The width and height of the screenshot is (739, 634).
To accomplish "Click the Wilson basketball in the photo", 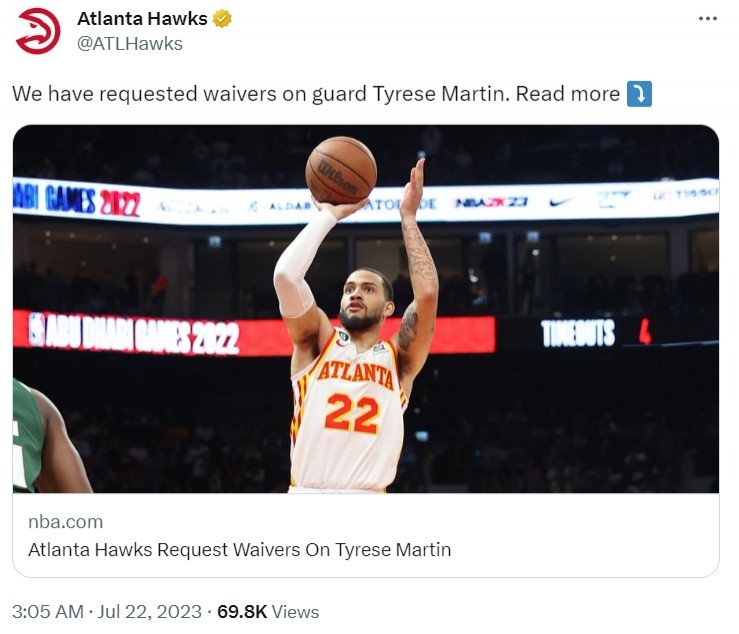I will pos(341,170).
